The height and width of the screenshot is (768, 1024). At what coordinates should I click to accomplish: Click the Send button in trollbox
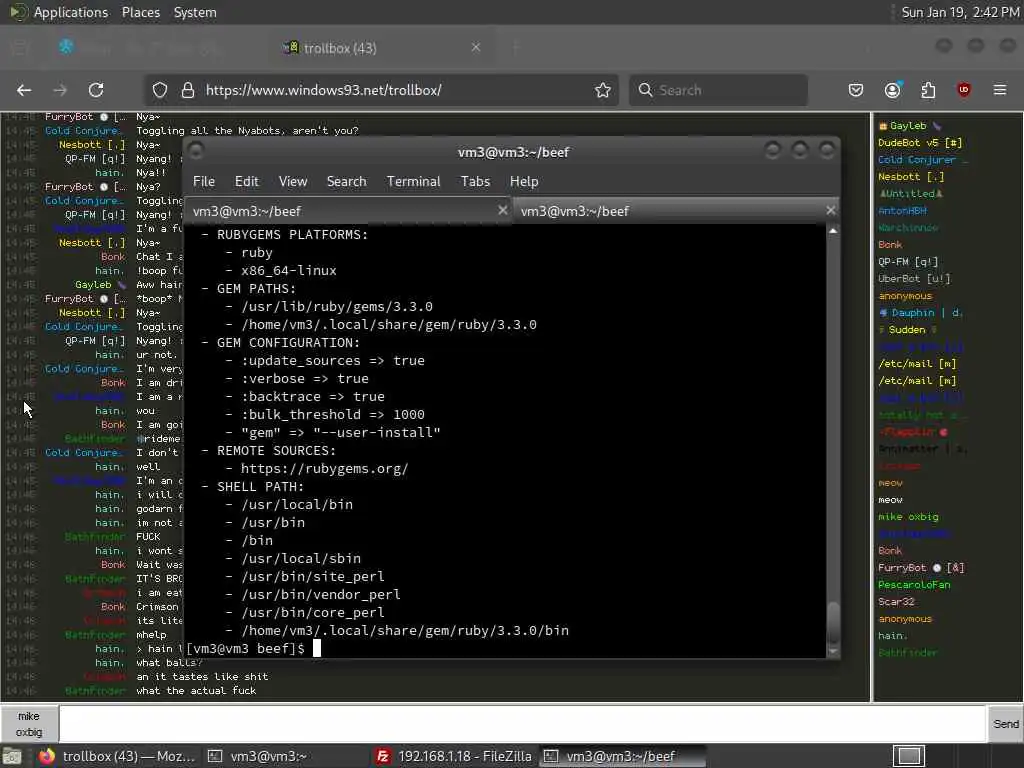[1005, 724]
